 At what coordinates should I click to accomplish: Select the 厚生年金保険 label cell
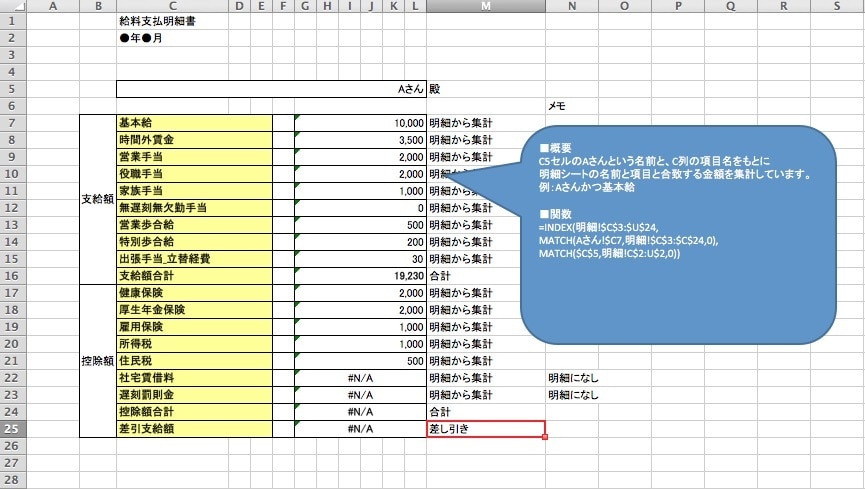pos(194,310)
